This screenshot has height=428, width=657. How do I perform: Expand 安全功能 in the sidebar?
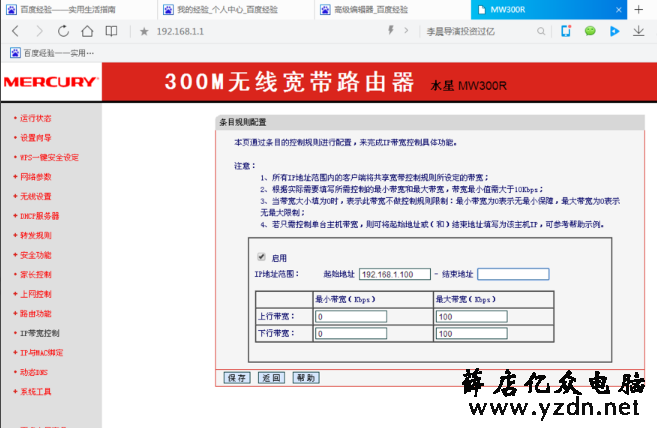click(x=35, y=255)
